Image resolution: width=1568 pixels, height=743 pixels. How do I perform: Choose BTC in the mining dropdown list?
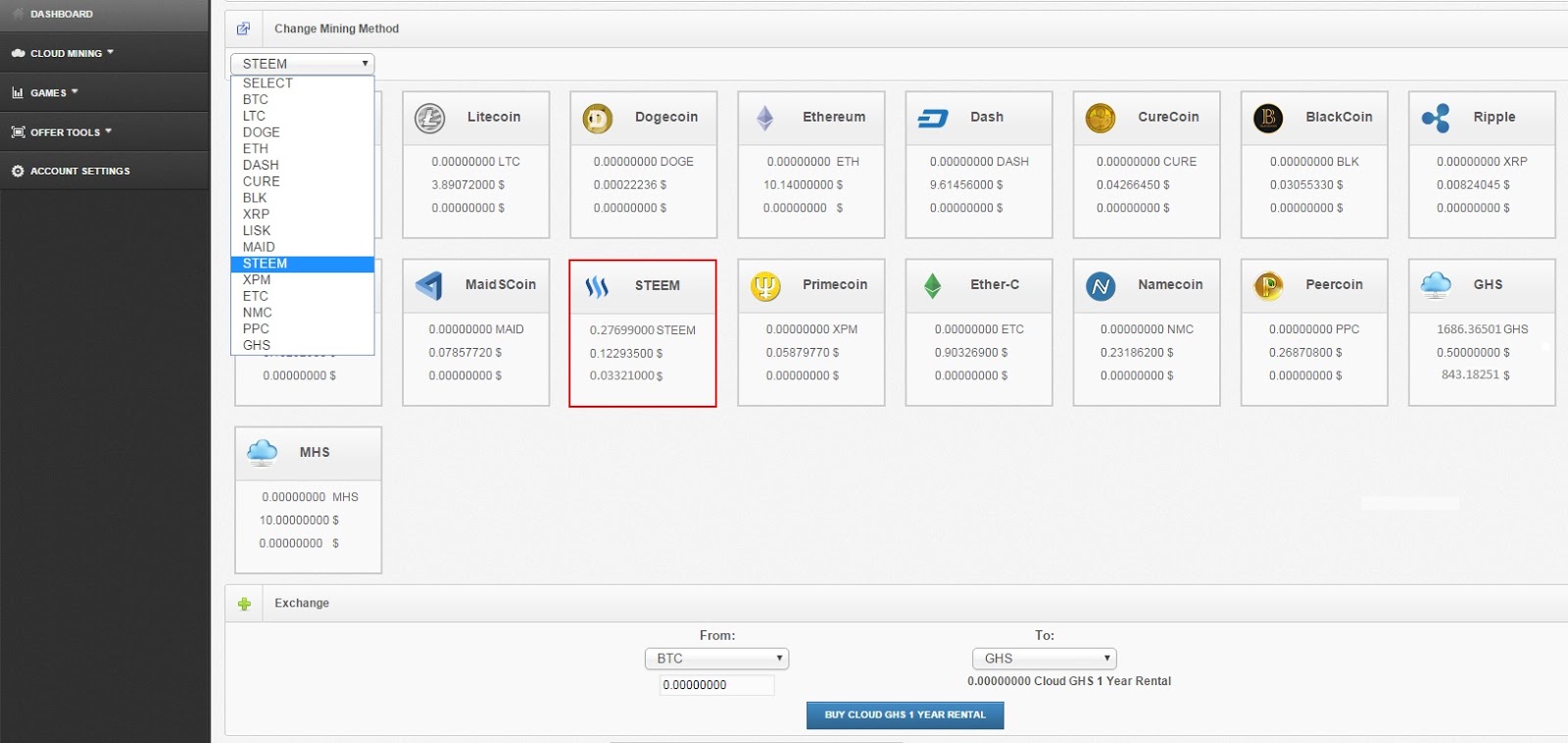(x=303, y=99)
